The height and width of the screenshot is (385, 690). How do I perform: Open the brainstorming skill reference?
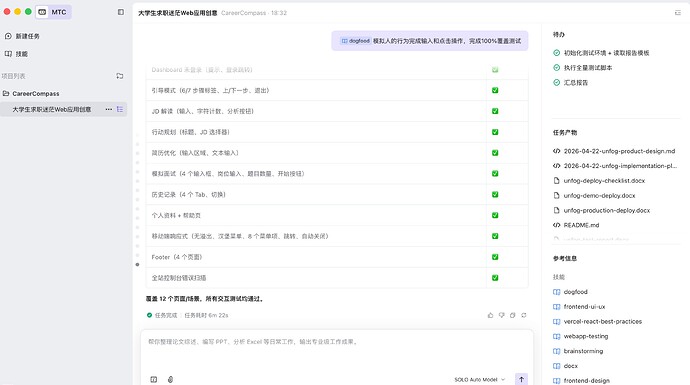[578, 351]
